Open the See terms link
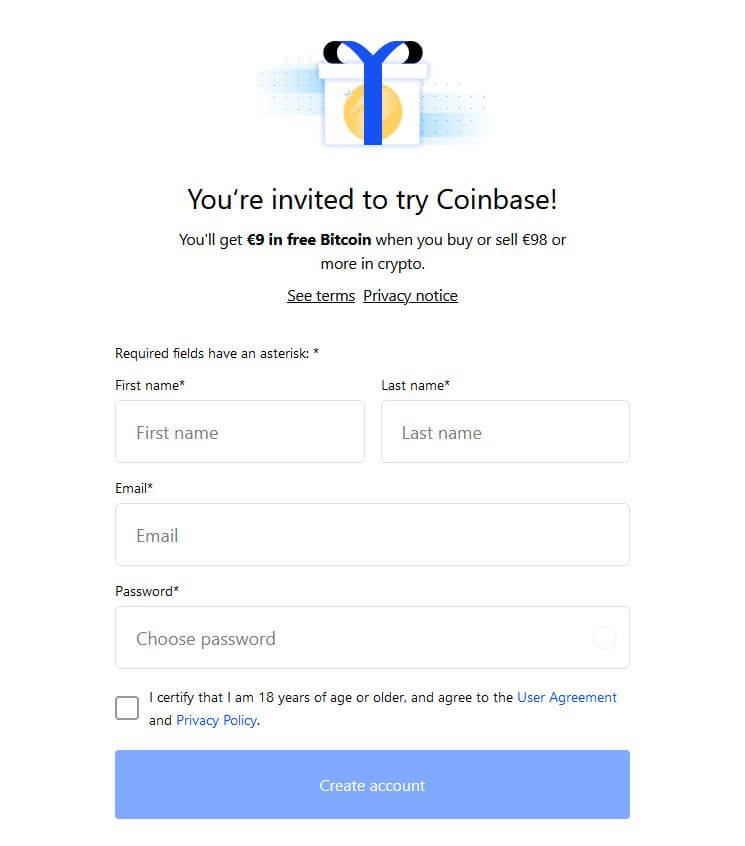This screenshot has height=846, width=745. 321,296
